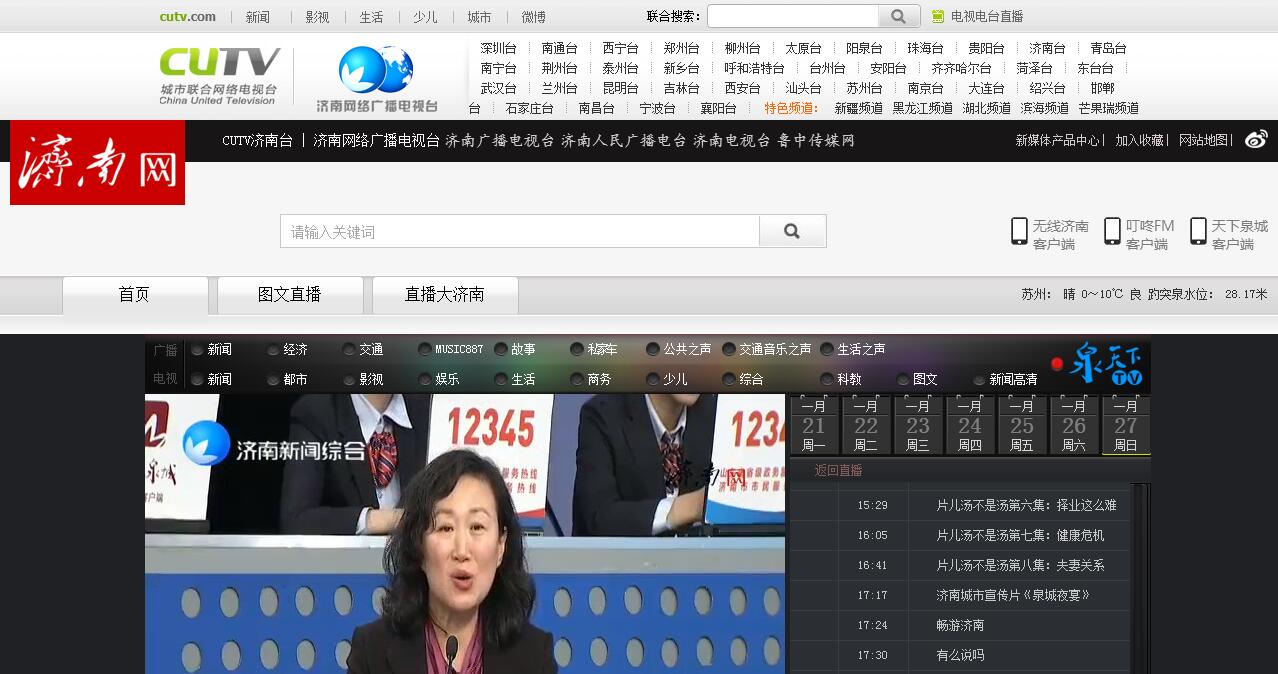Click the CUTV logo
Image resolution: width=1278 pixels, height=674 pixels.
point(220,75)
